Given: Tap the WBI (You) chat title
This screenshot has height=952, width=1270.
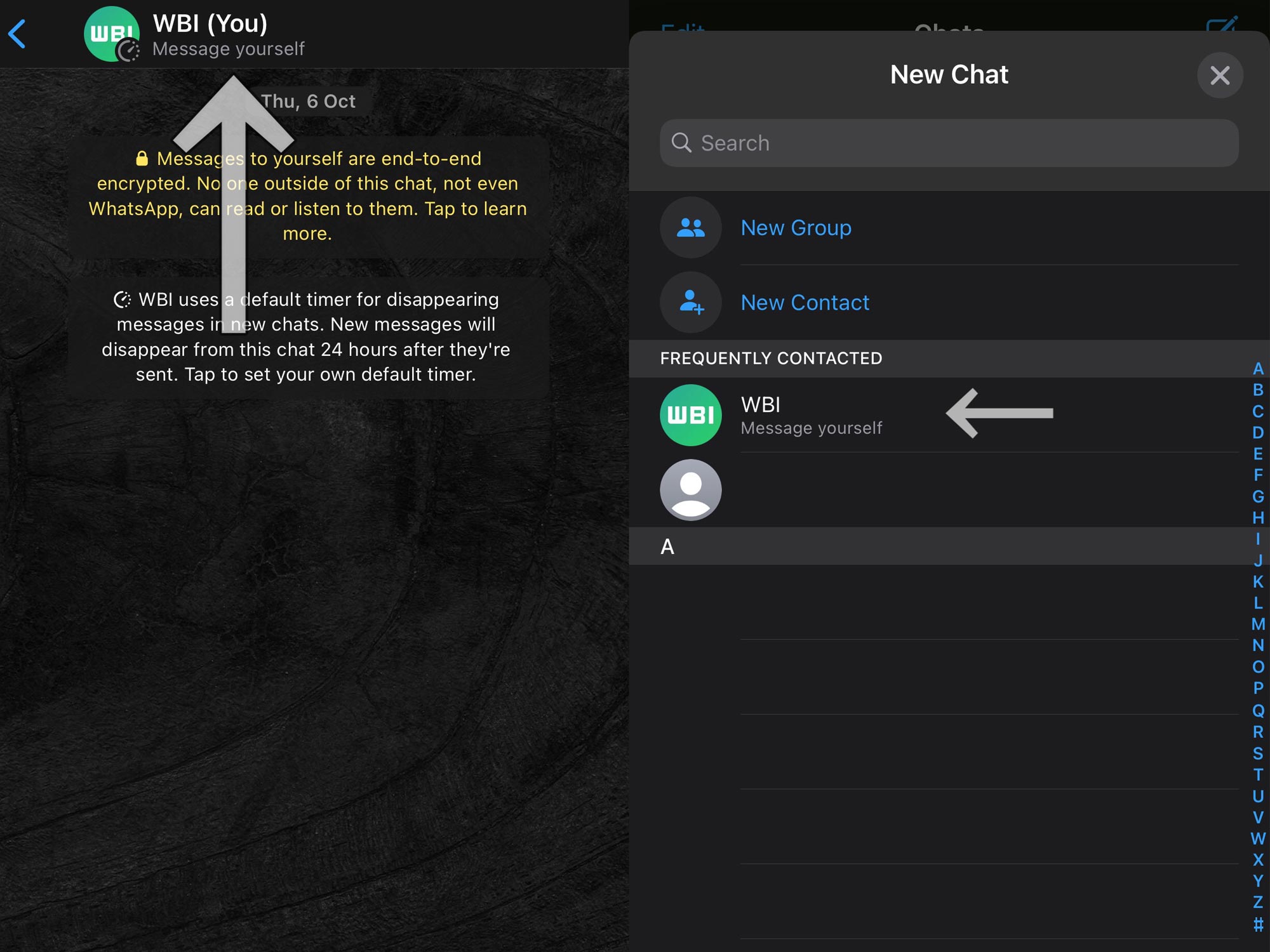Looking at the screenshot, I should pyautogui.click(x=210, y=24).
